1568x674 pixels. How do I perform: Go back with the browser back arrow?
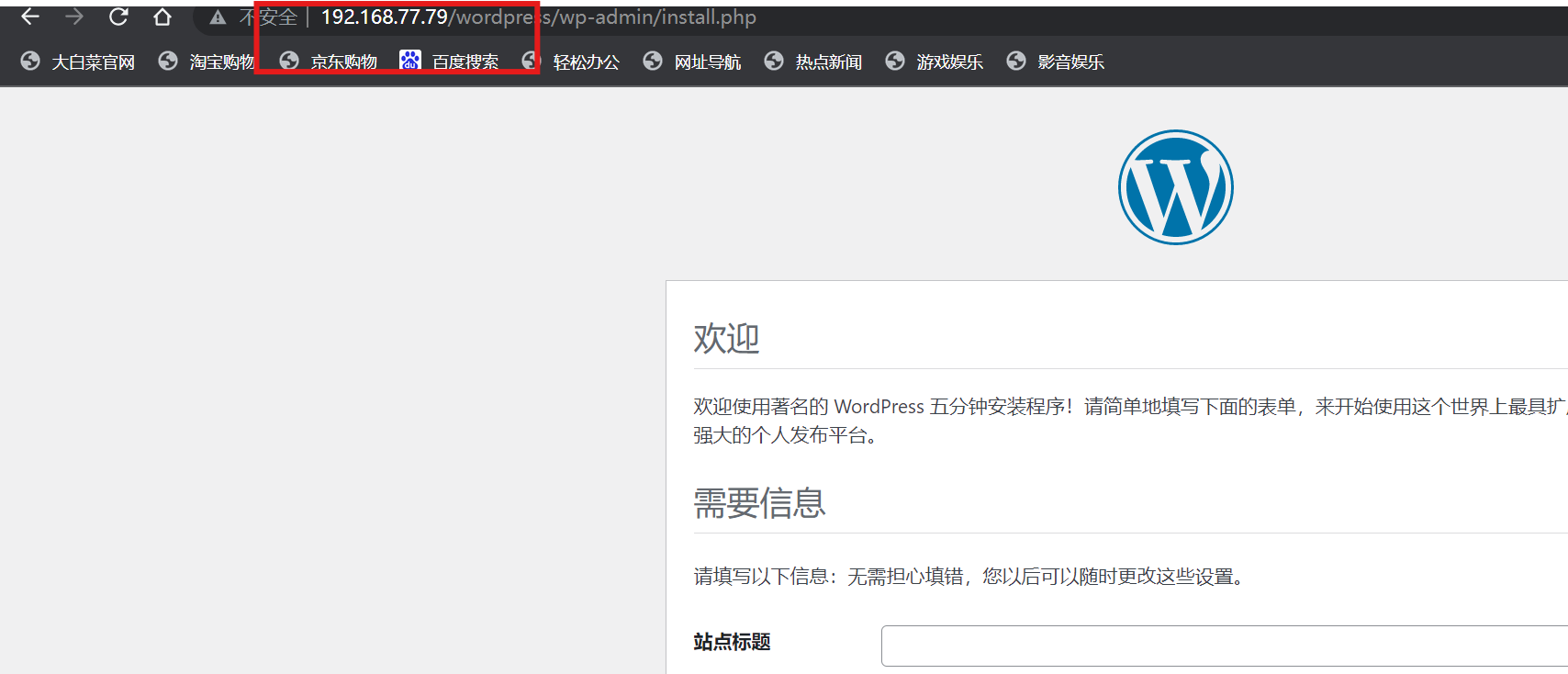30,17
